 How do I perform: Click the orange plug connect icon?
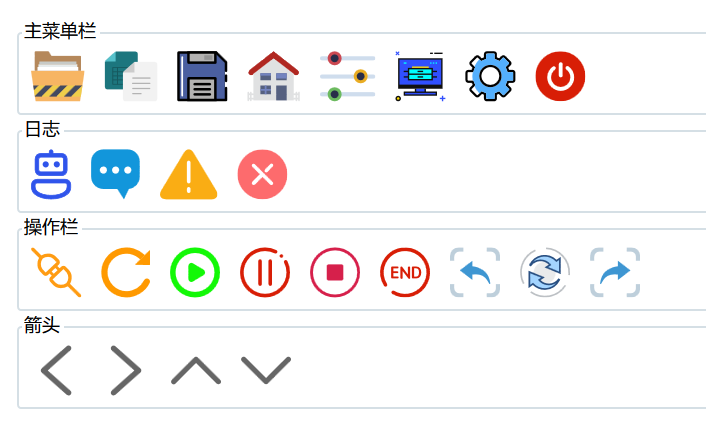56,272
